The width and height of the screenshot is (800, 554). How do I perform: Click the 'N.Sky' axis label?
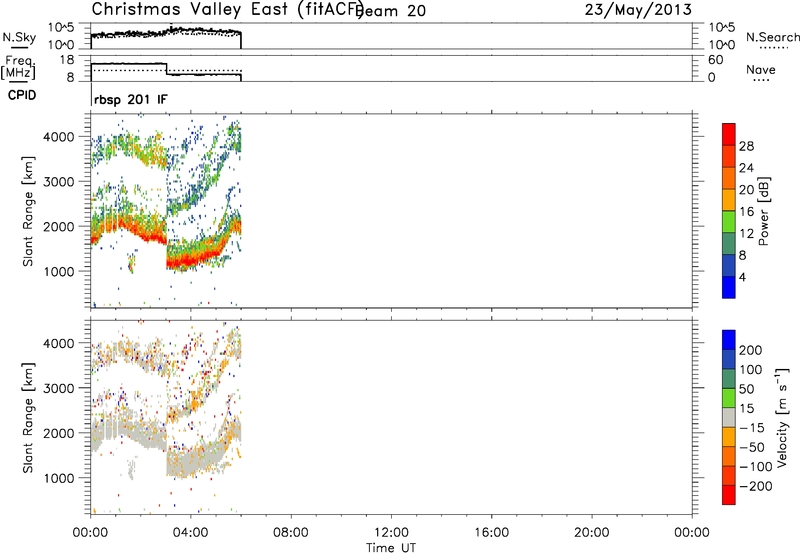19,37
